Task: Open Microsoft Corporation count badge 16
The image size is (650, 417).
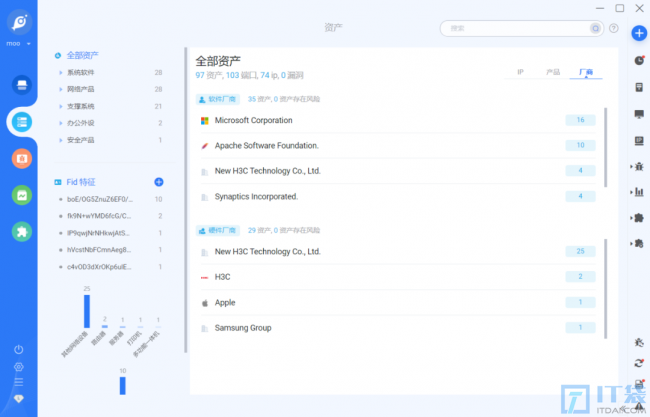Action: [x=580, y=120]
